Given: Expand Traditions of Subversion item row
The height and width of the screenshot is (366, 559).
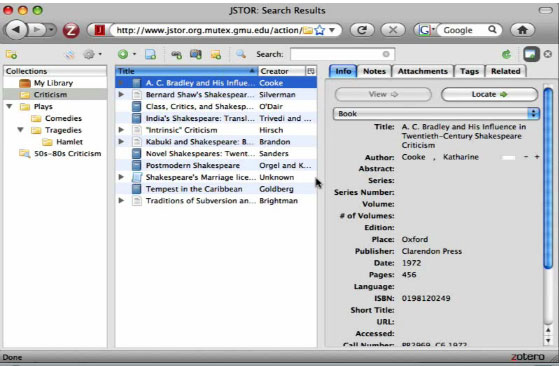Looking at the screenshot, I should [121, 200].
